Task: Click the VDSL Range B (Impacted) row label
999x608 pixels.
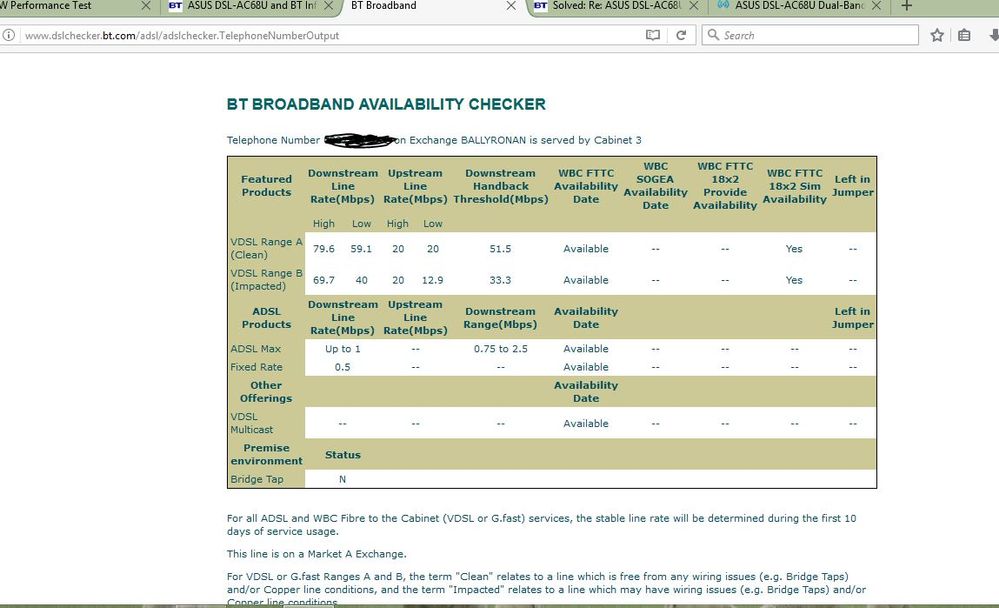Action: [x=266, y=279]
